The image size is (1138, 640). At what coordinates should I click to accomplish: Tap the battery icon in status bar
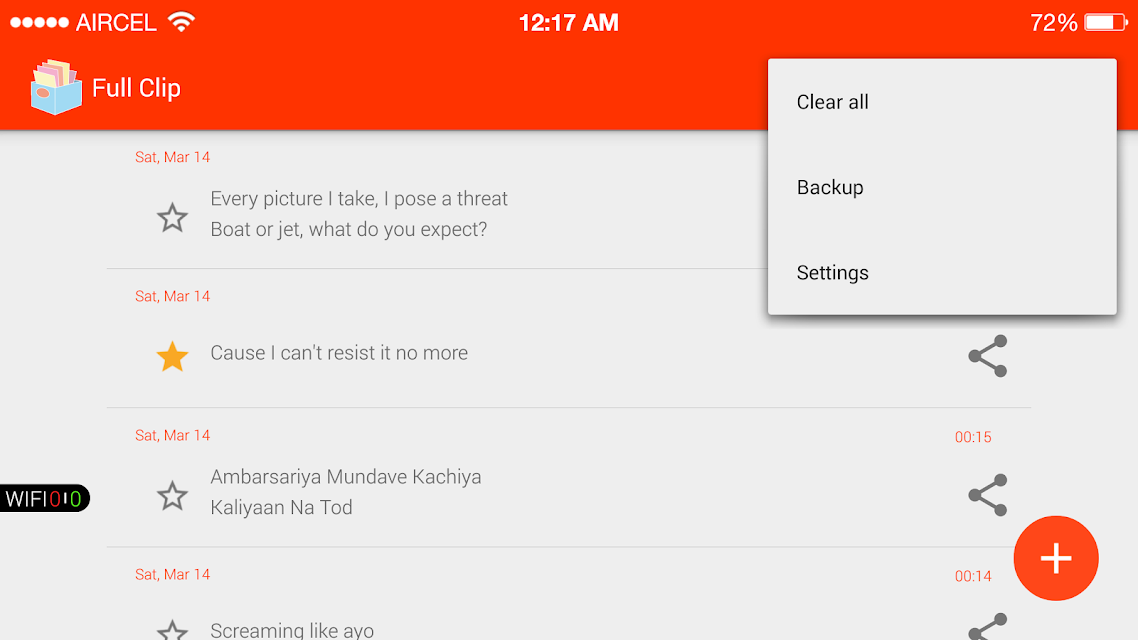point(1106,22)
